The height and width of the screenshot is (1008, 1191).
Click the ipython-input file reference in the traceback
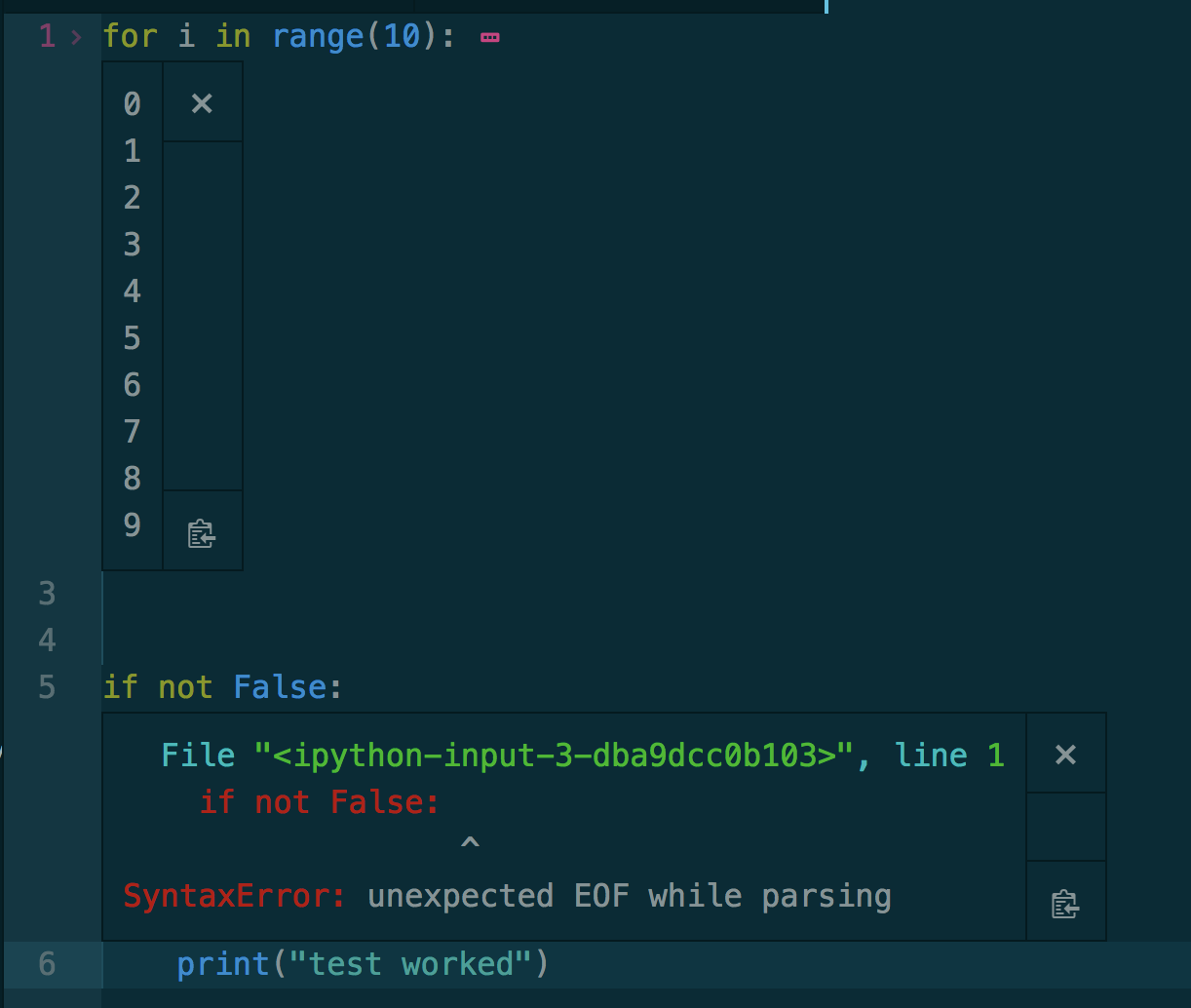[x=556, y=756]
